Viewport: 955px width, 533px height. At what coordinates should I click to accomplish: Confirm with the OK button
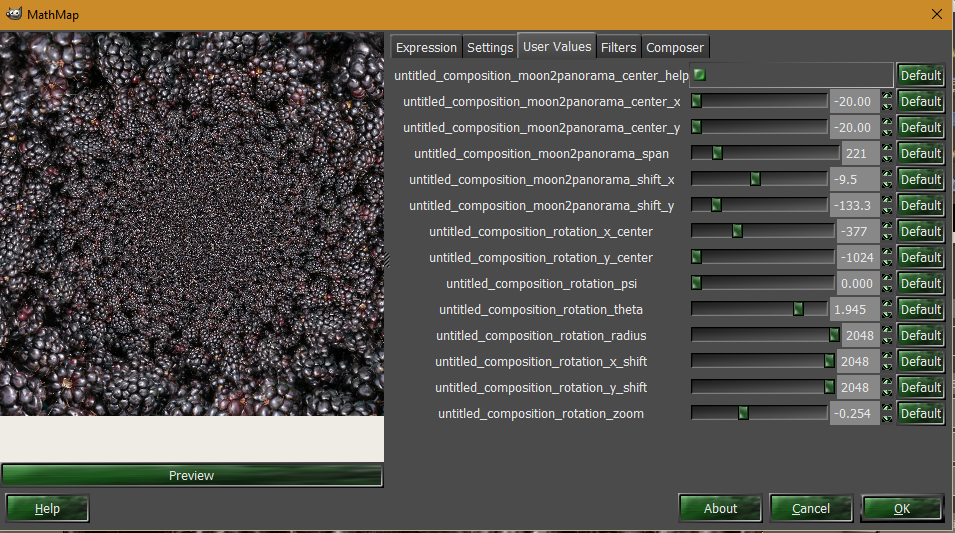(902, 509)
